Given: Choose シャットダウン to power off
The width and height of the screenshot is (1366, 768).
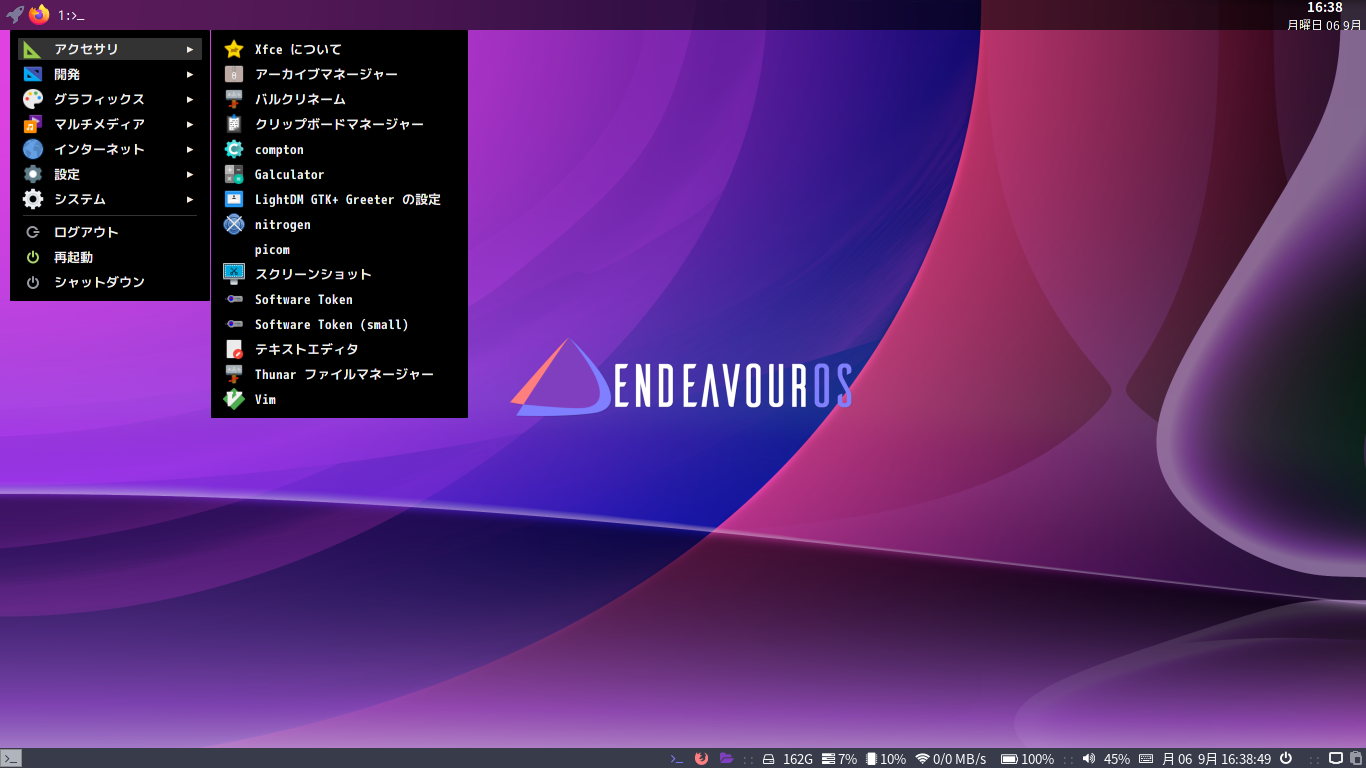Looking at the screenshot, I should click(110, 282).
